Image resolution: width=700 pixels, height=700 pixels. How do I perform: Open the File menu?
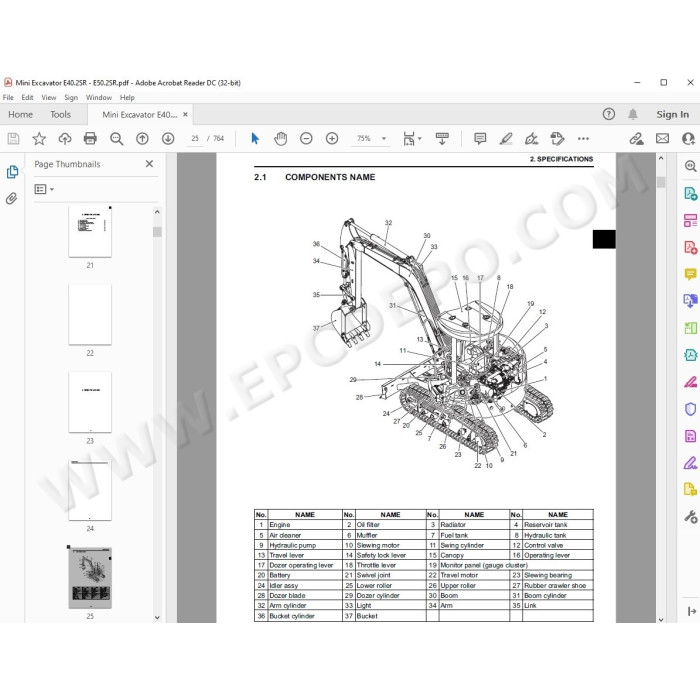(x=8, y=97)
